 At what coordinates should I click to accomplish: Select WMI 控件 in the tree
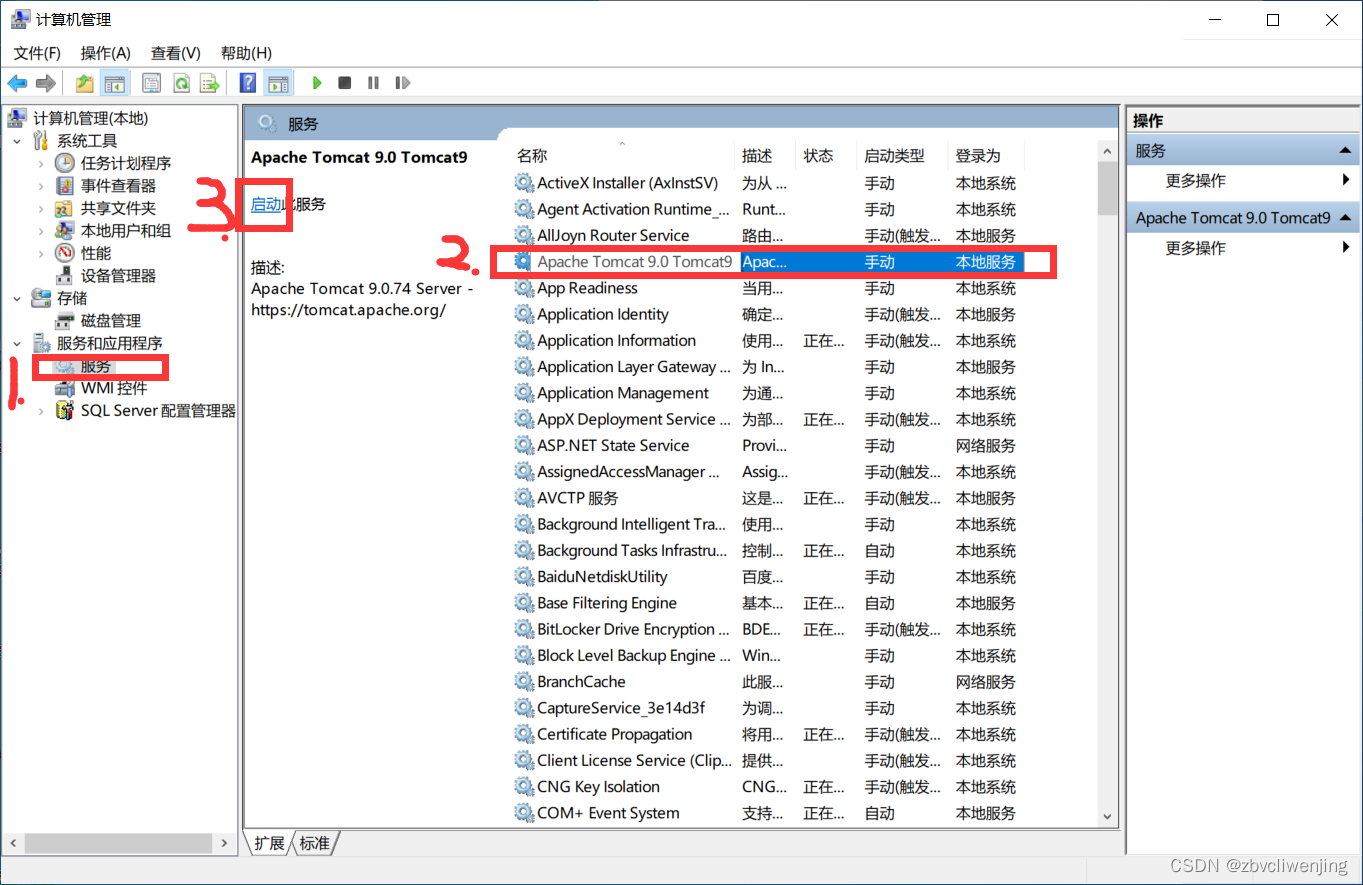114,388
